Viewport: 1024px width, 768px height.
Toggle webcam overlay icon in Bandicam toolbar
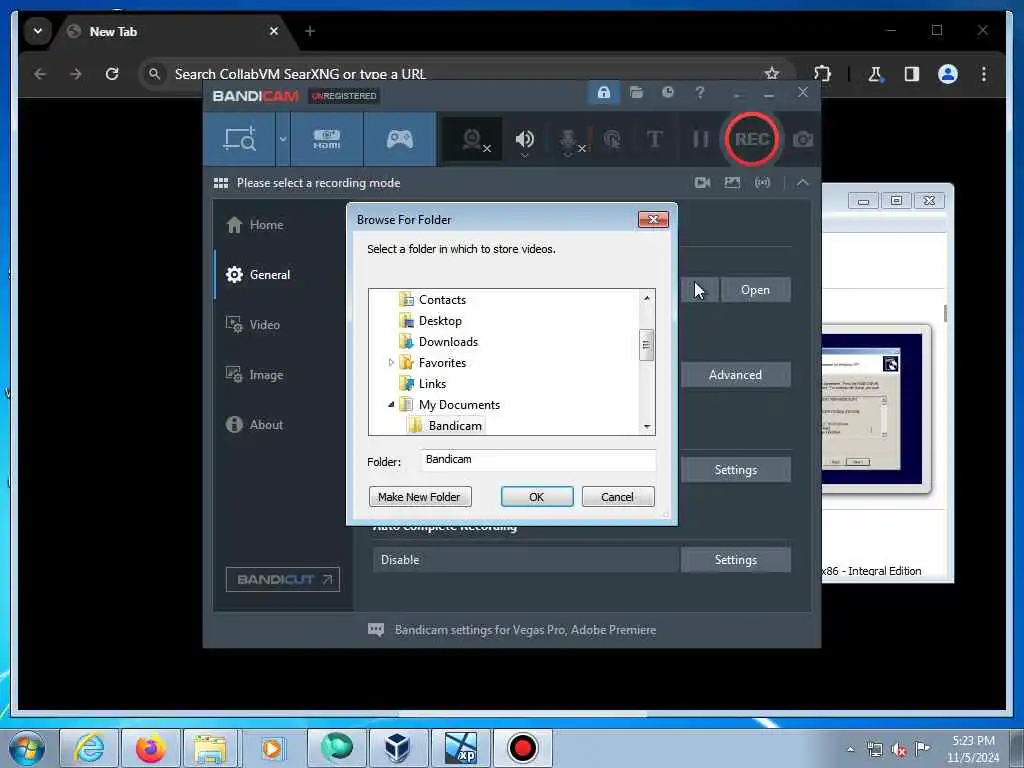(472, 139)
